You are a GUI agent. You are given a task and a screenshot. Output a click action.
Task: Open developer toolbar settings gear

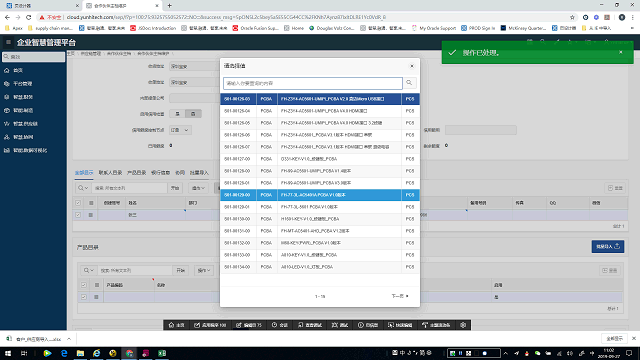pyautogui.click(x=463, y=325)
